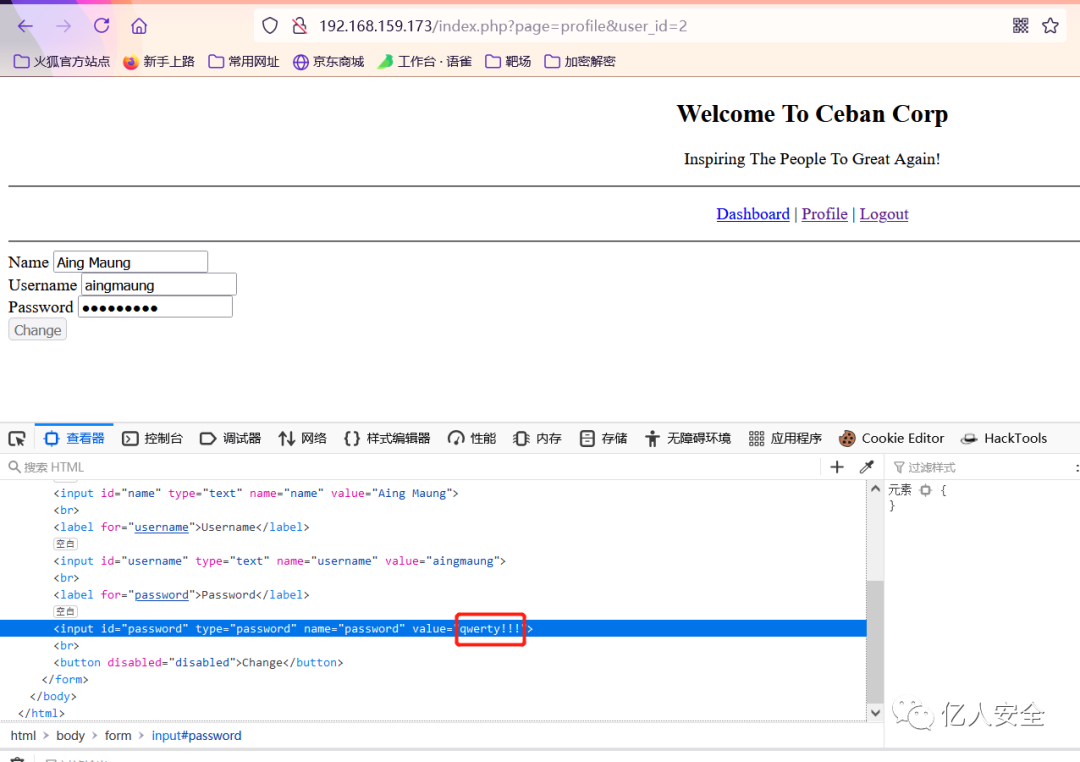
Task: Select the closing </body> tag line
Action: [x=53, y=697]
